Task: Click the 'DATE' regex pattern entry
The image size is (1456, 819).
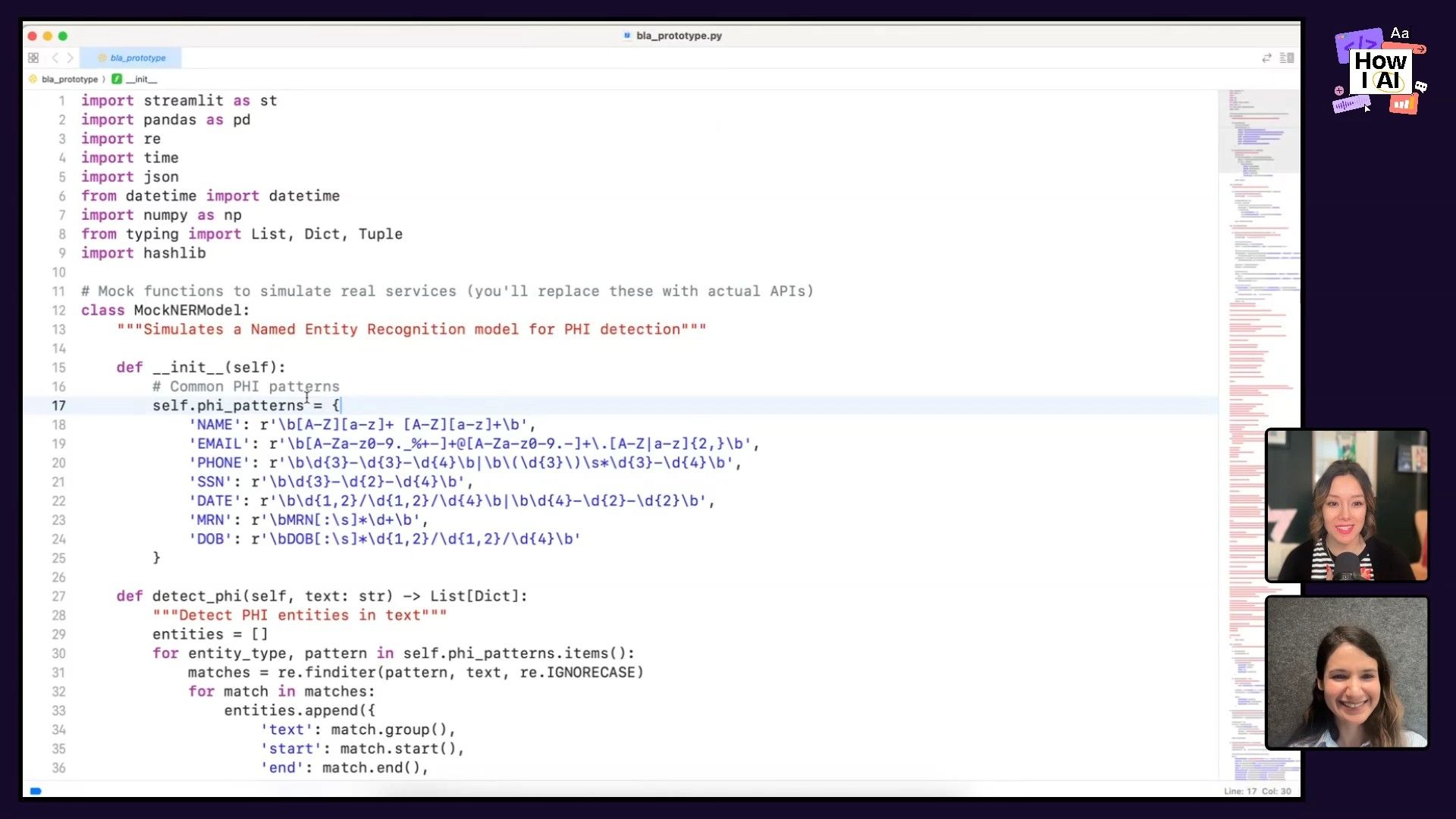Action: click(452, 500)
